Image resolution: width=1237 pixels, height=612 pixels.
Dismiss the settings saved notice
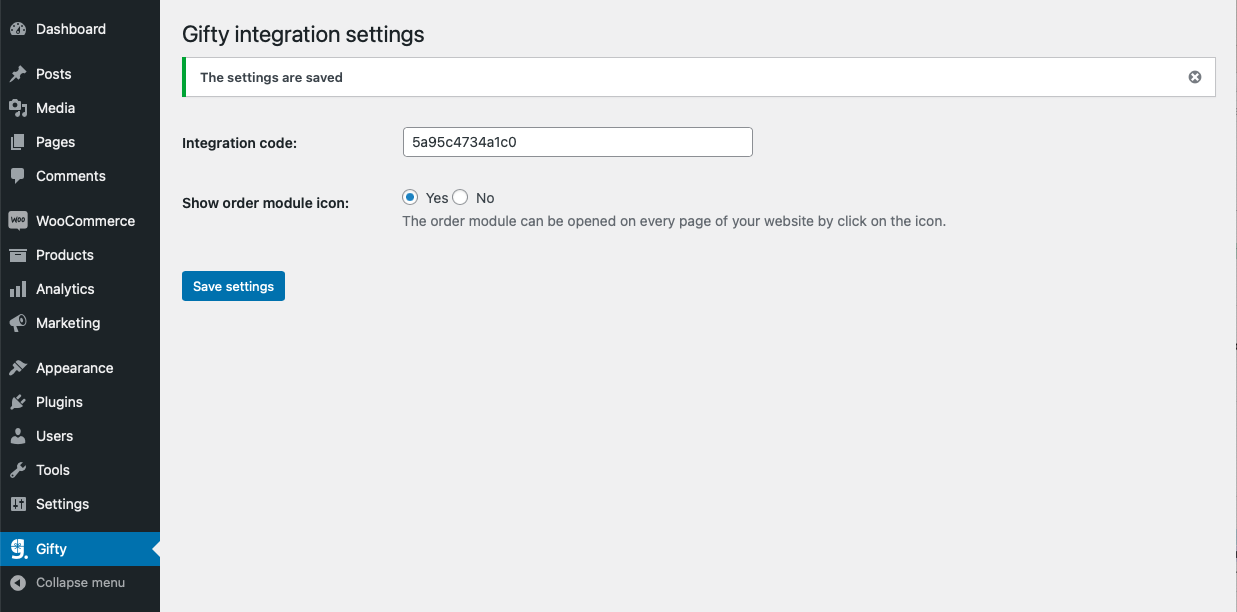coord(1195,77)
